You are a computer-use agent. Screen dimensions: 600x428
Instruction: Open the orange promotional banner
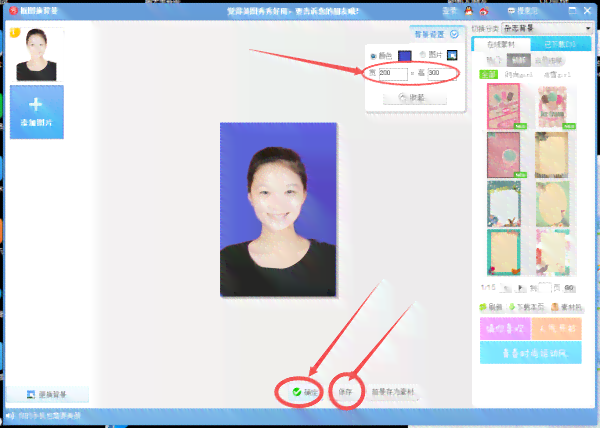pyautogui.click(x=556, y=329)
